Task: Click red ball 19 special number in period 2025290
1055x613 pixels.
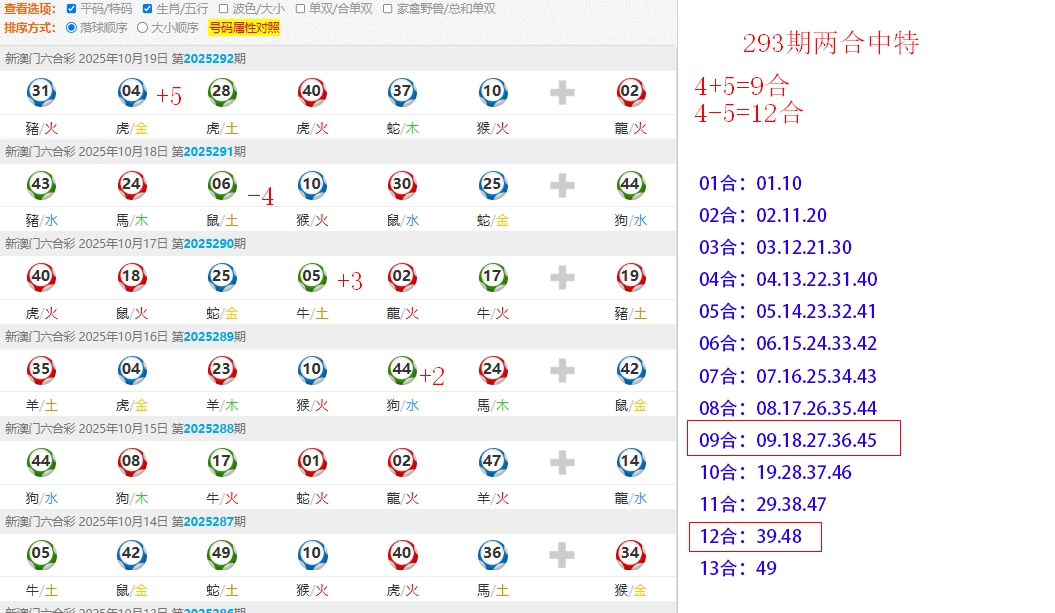Action: pos(630,277)
